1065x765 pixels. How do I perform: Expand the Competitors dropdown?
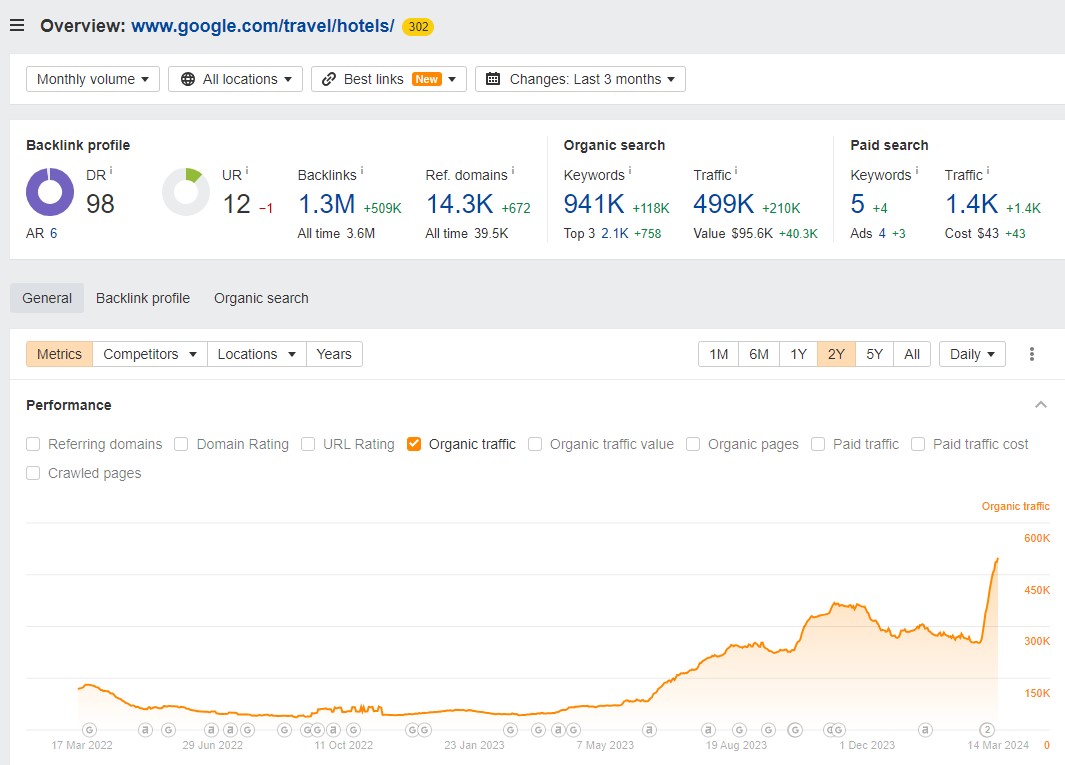coord(150,354)
